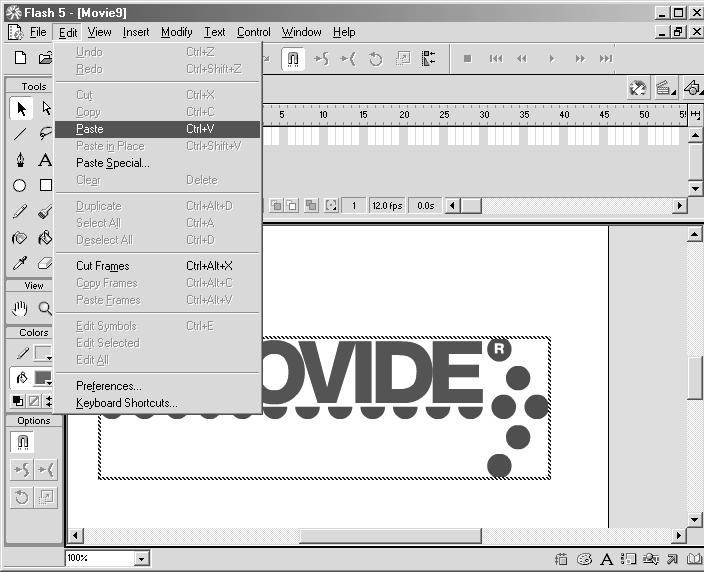Image resolution: width=704 pixels, height=572 pixels.
Task: Toggle Snap magnet in Options panel
Action: [22, 442]
